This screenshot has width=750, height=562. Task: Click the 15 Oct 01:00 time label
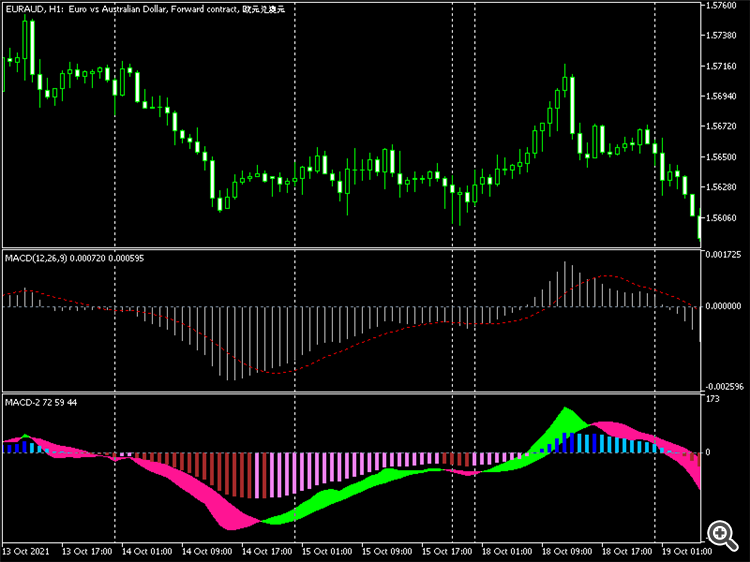tap(327, 551)
